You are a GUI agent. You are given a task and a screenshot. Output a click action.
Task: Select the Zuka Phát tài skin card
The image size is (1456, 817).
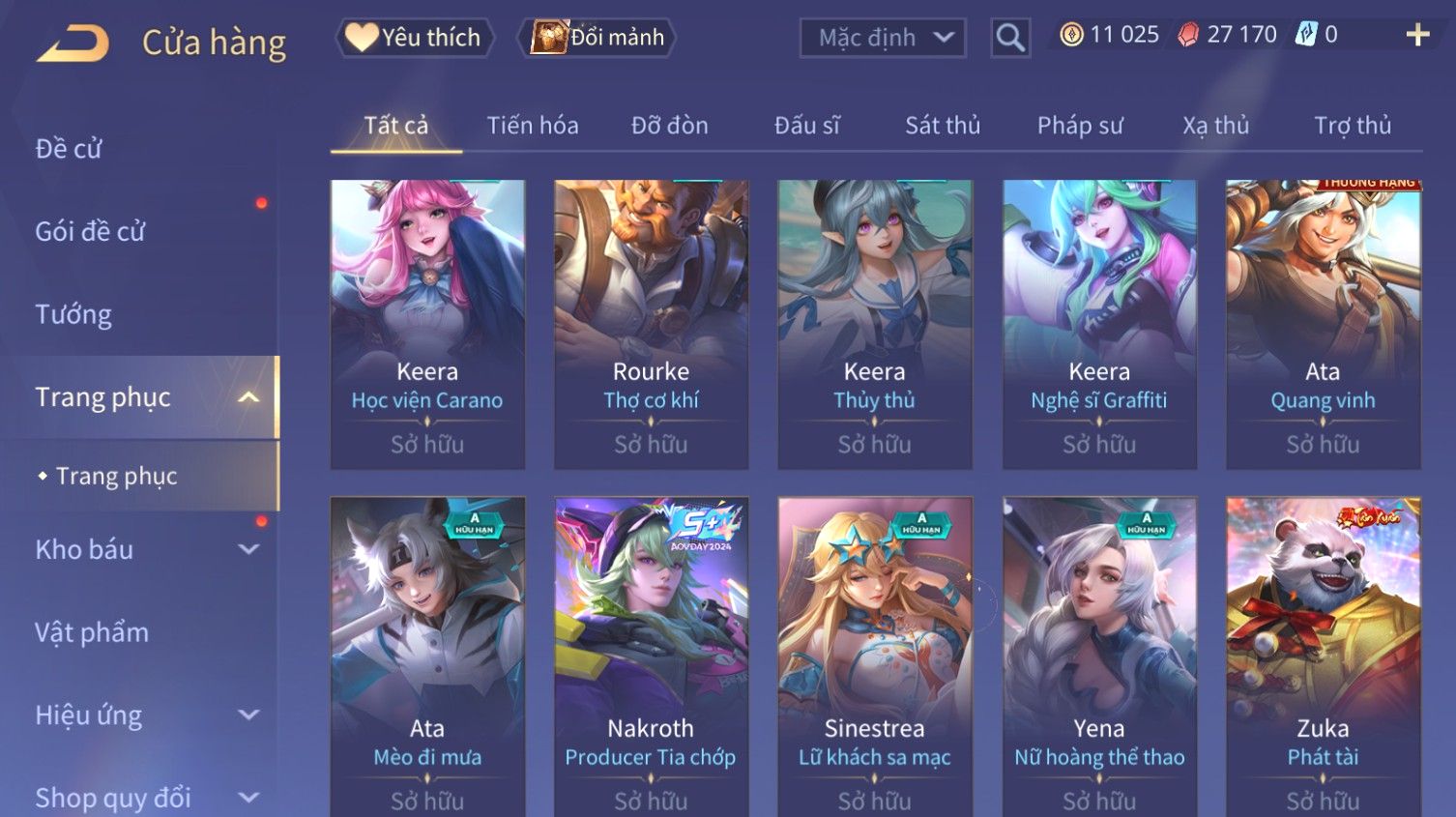(1324, 657)
